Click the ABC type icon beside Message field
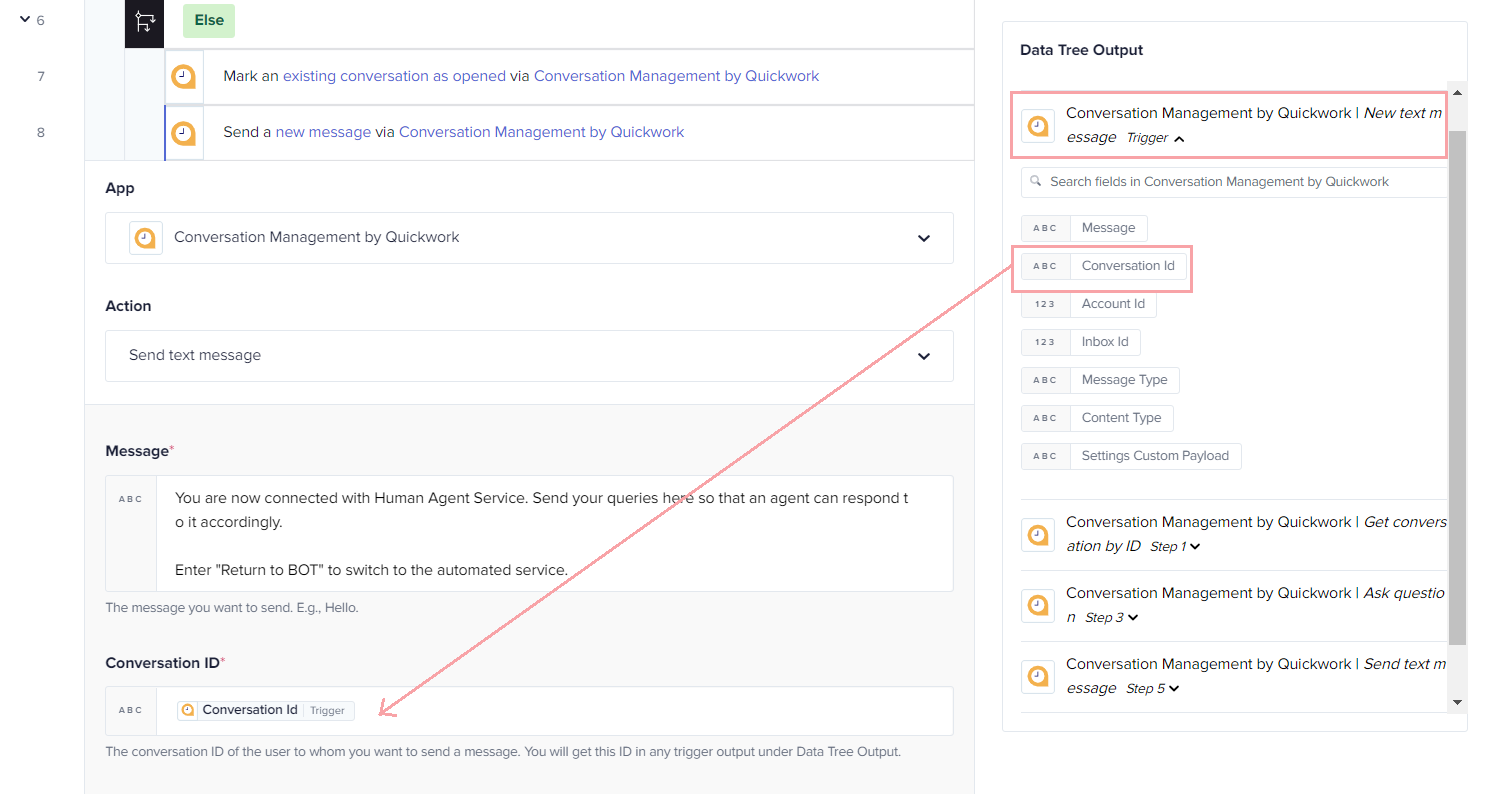 131,499
